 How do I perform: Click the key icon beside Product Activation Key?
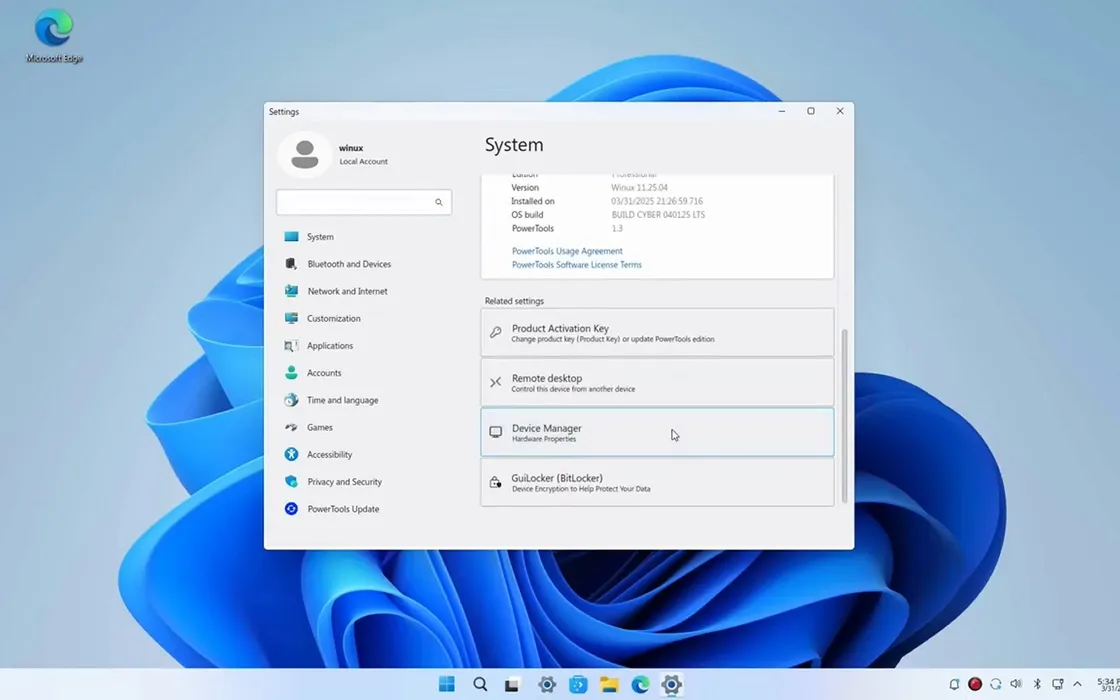[x=495, y=332]
